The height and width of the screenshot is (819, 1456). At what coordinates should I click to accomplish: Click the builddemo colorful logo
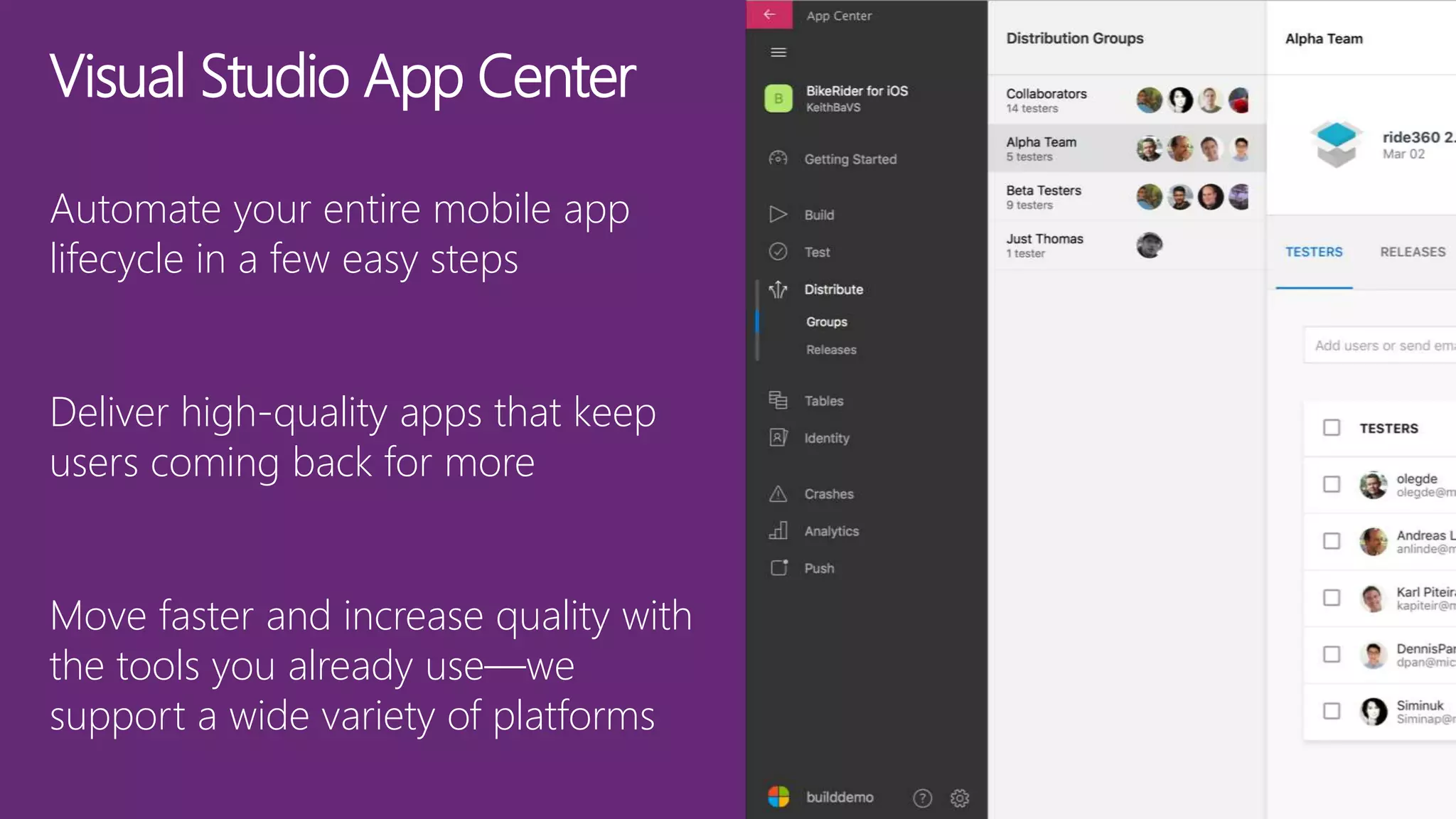click(778, 797)
